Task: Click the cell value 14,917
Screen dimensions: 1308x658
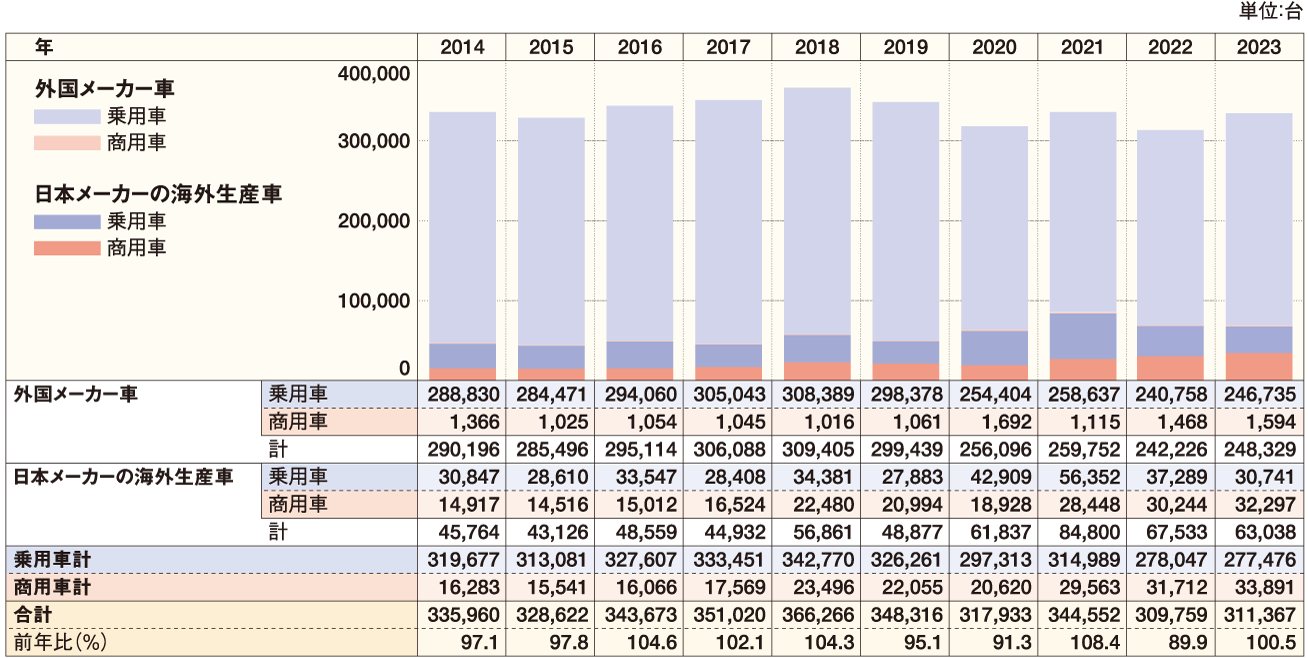Action: [x=471, y=504]
